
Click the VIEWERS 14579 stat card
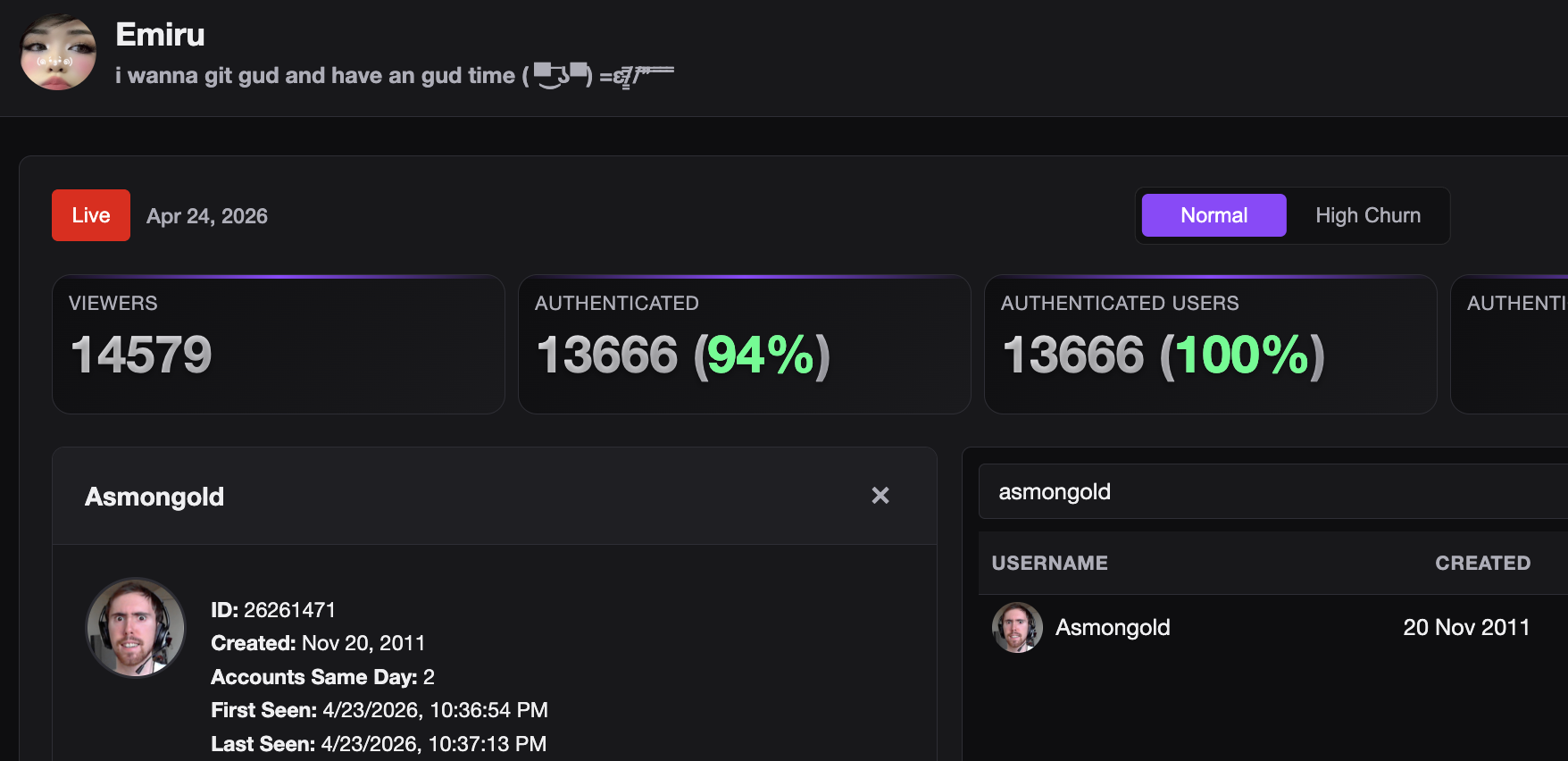point(279,344)
